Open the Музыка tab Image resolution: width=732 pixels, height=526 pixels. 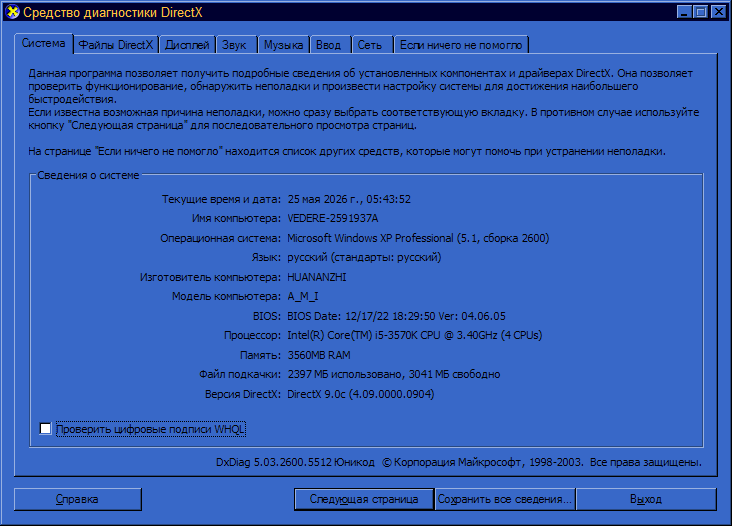[283, 45]
